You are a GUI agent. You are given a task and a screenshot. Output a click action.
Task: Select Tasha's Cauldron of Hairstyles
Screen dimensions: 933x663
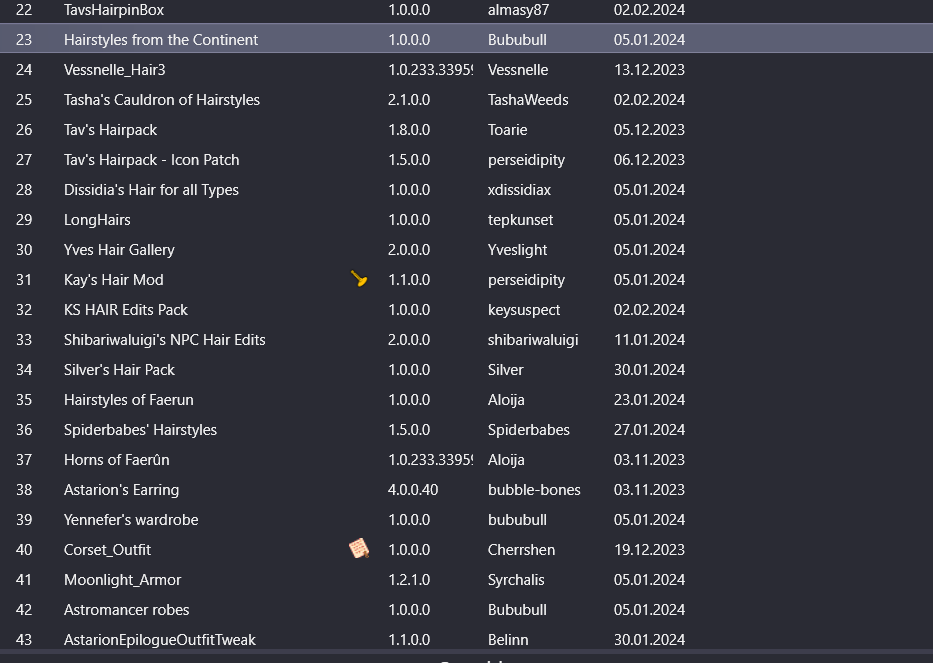(x=162, y=100)
